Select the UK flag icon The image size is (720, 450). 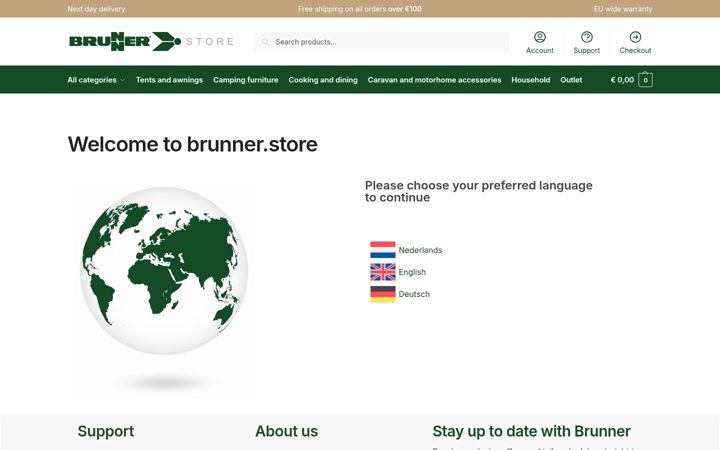click(x=382, y=272)
